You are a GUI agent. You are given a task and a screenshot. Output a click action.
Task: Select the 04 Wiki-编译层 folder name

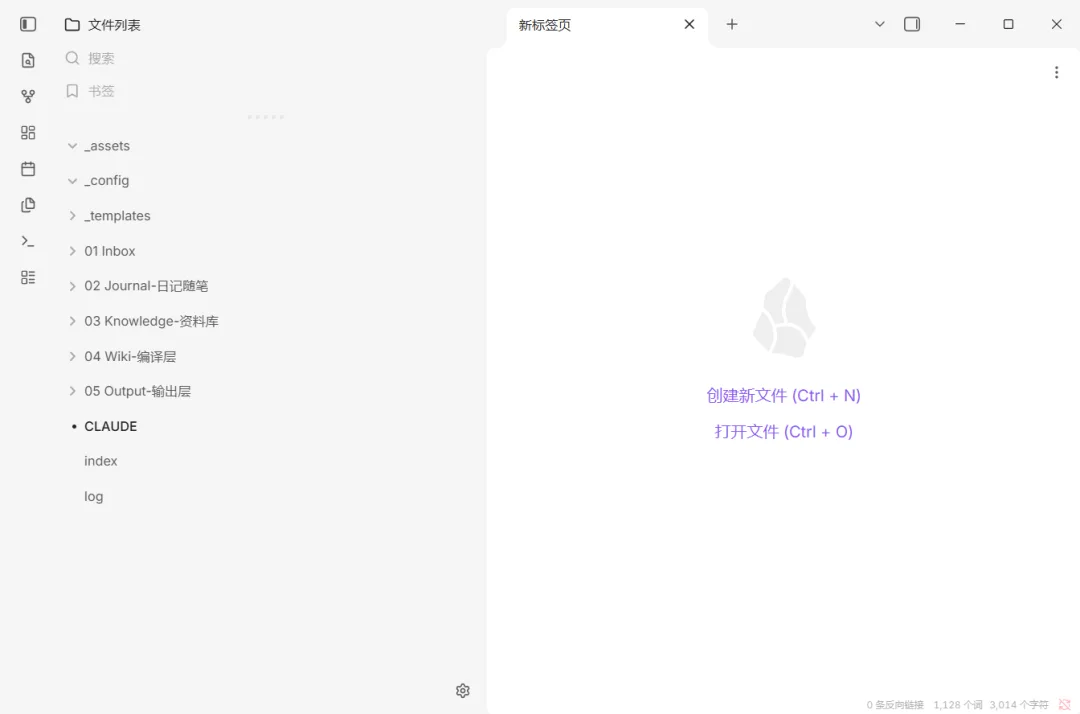coord(130,356)
